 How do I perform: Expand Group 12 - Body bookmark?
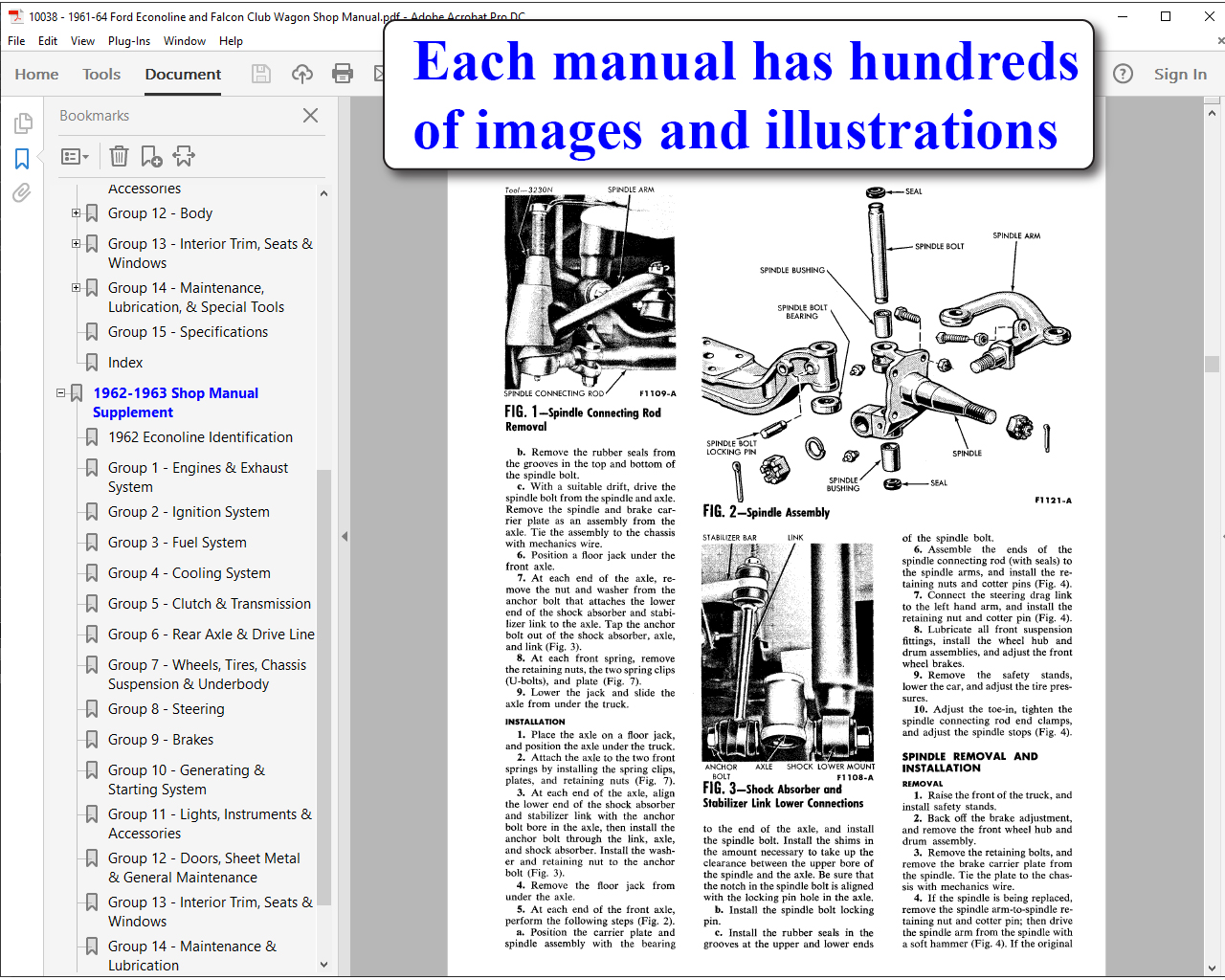[x=76, y=213]
